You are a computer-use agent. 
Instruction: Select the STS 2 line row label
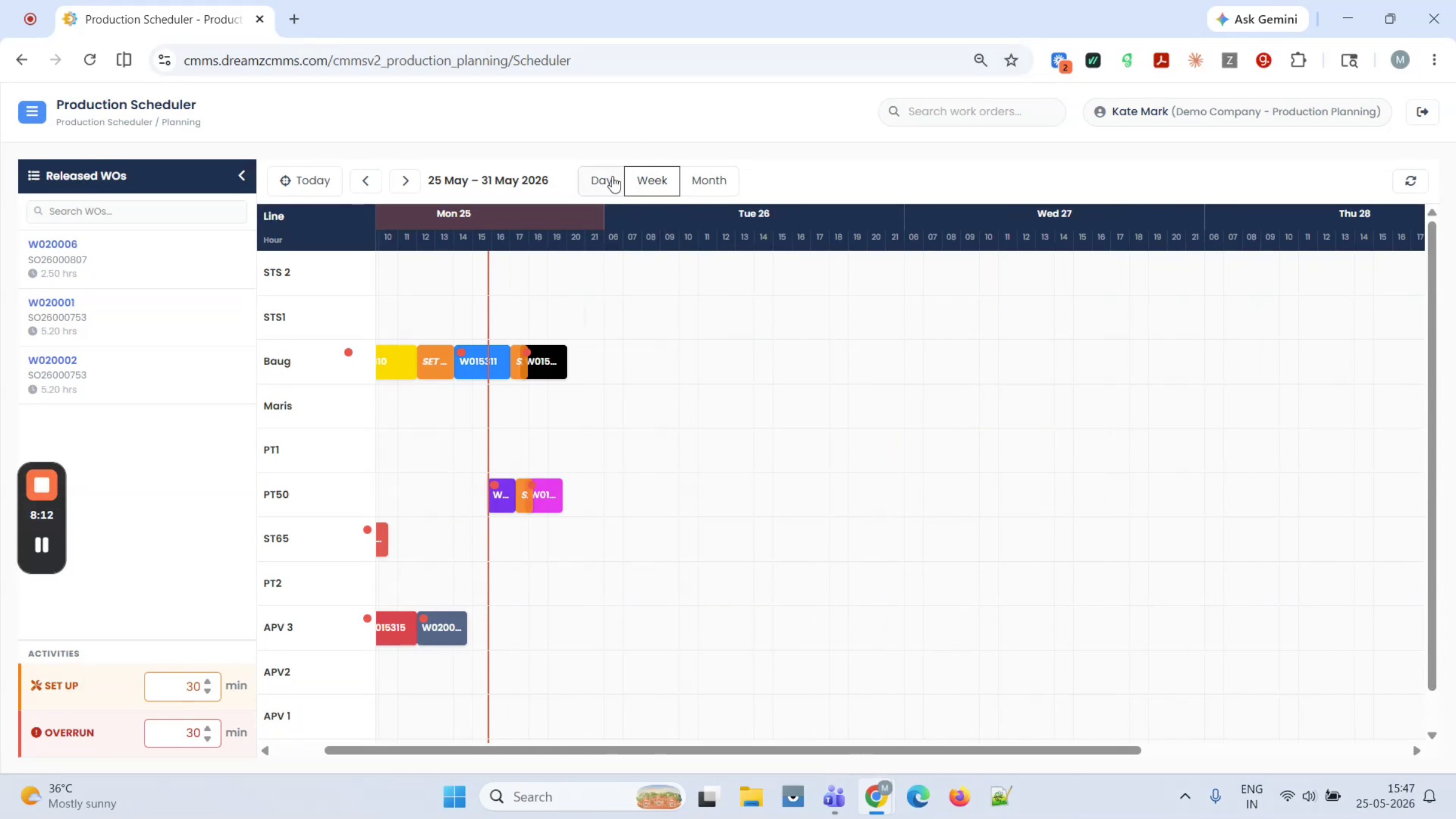[277, 273]
